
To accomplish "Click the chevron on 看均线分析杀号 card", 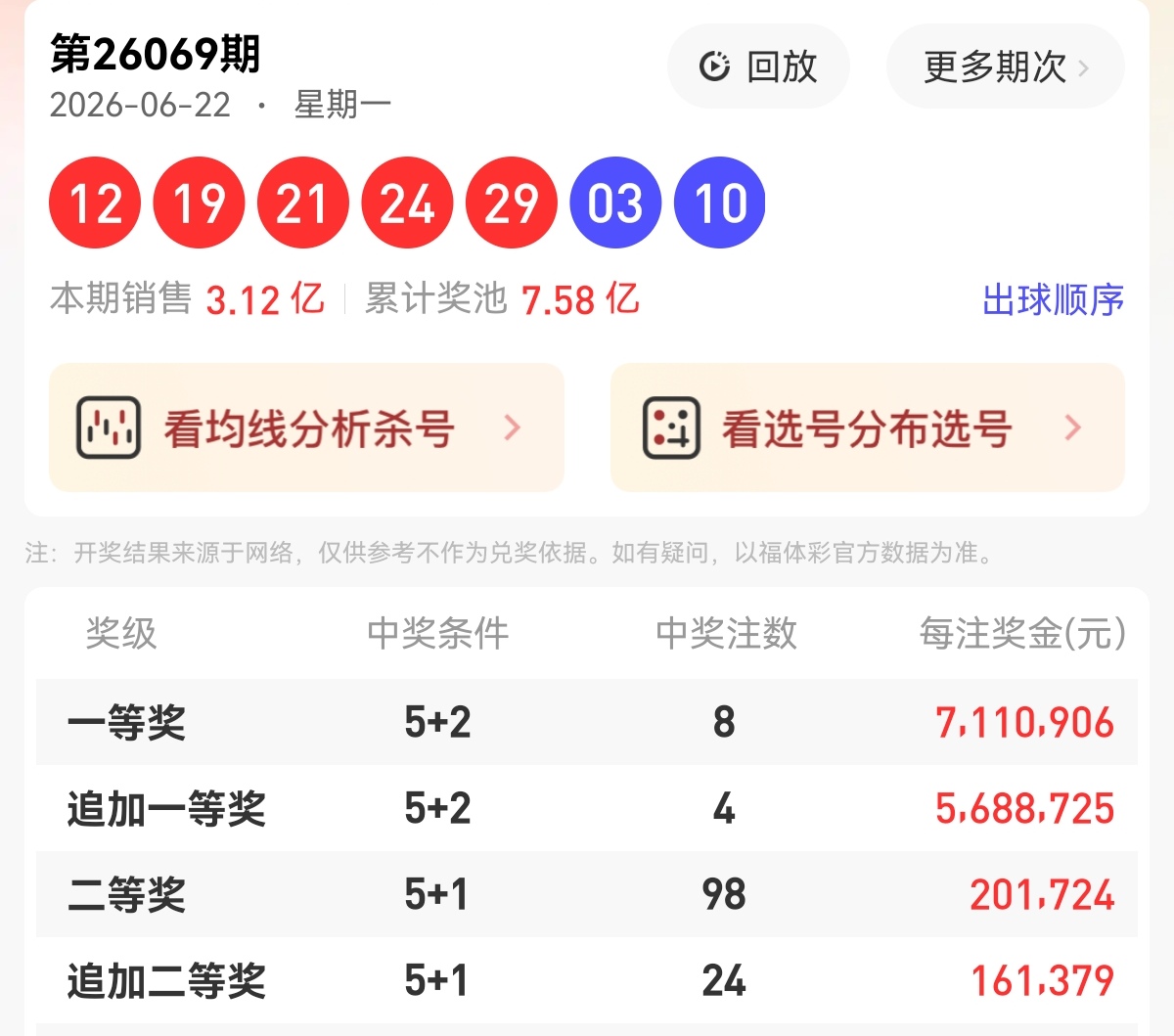I will [512, 428].
